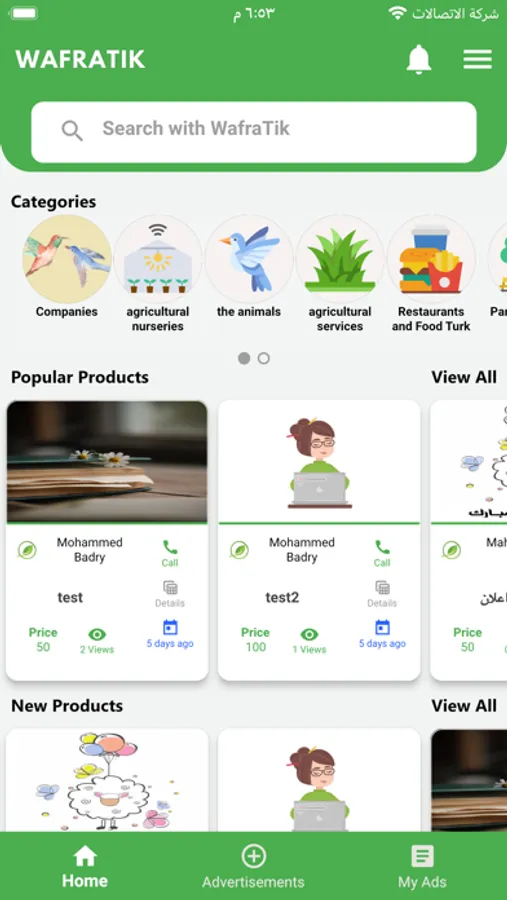Viewport: 507px width, 900px height.
Task: View All New Products
Action: tap(464, 705)
